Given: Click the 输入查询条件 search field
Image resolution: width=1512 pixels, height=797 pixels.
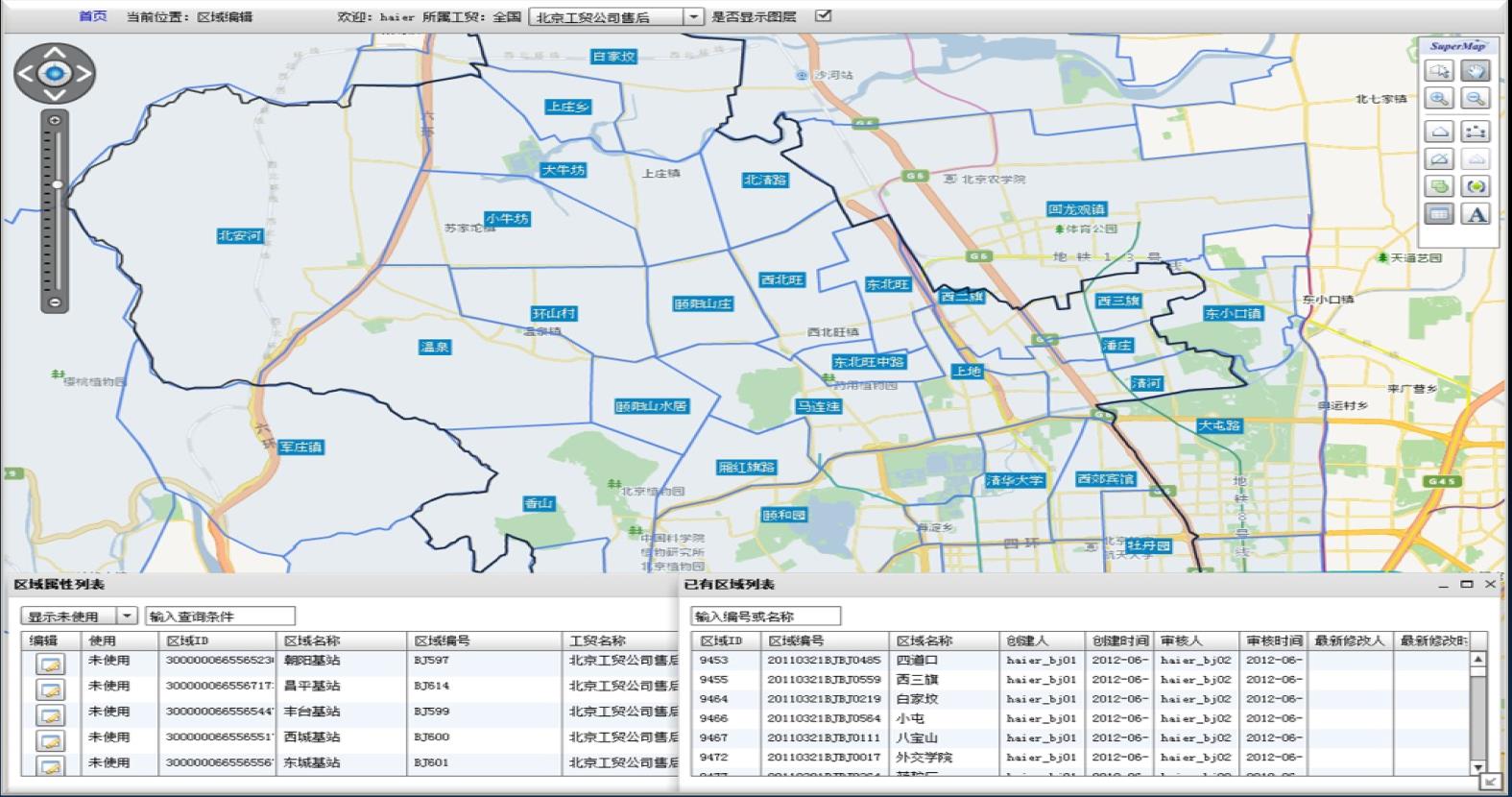Looking at the screenshot, I should (x=220, y=616).
